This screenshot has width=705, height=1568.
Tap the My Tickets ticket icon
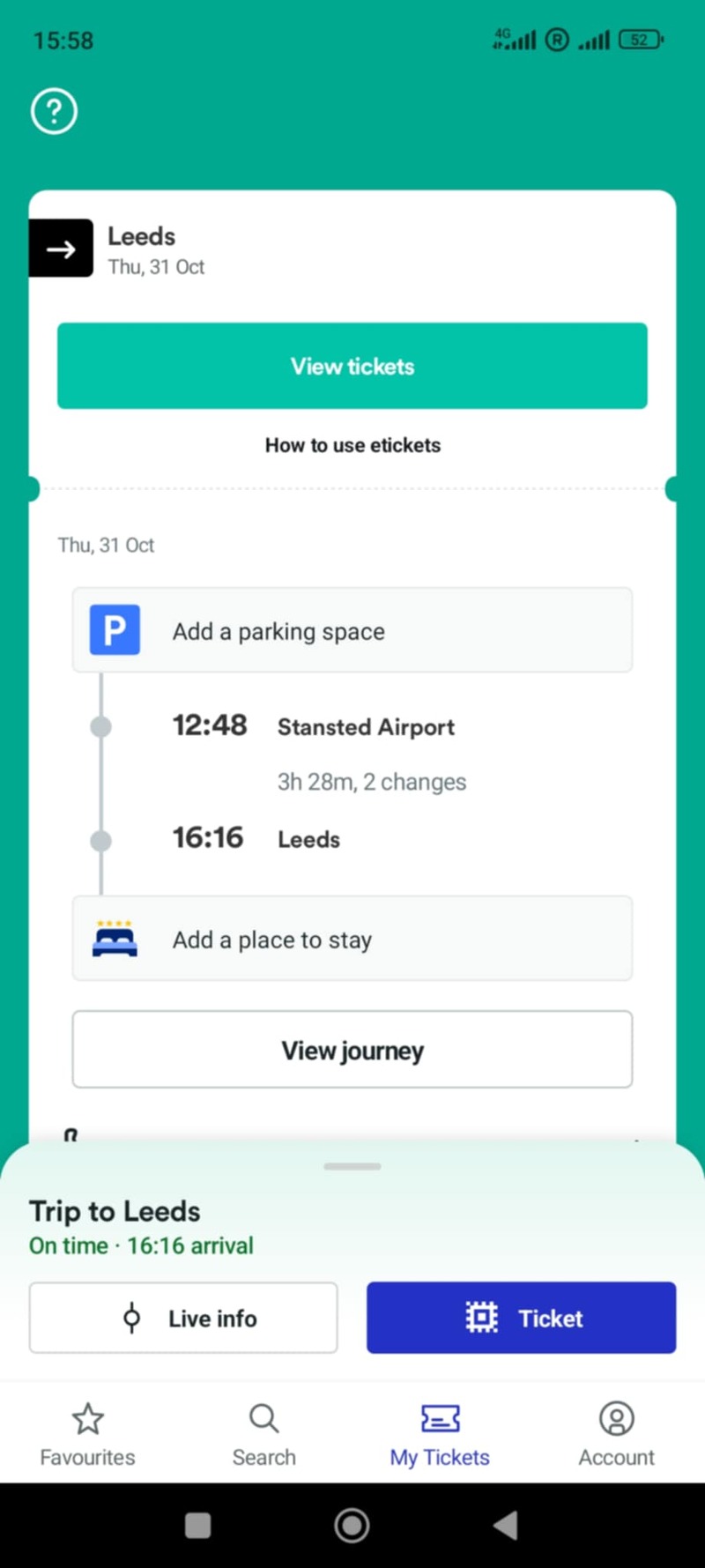(440, 1418)
